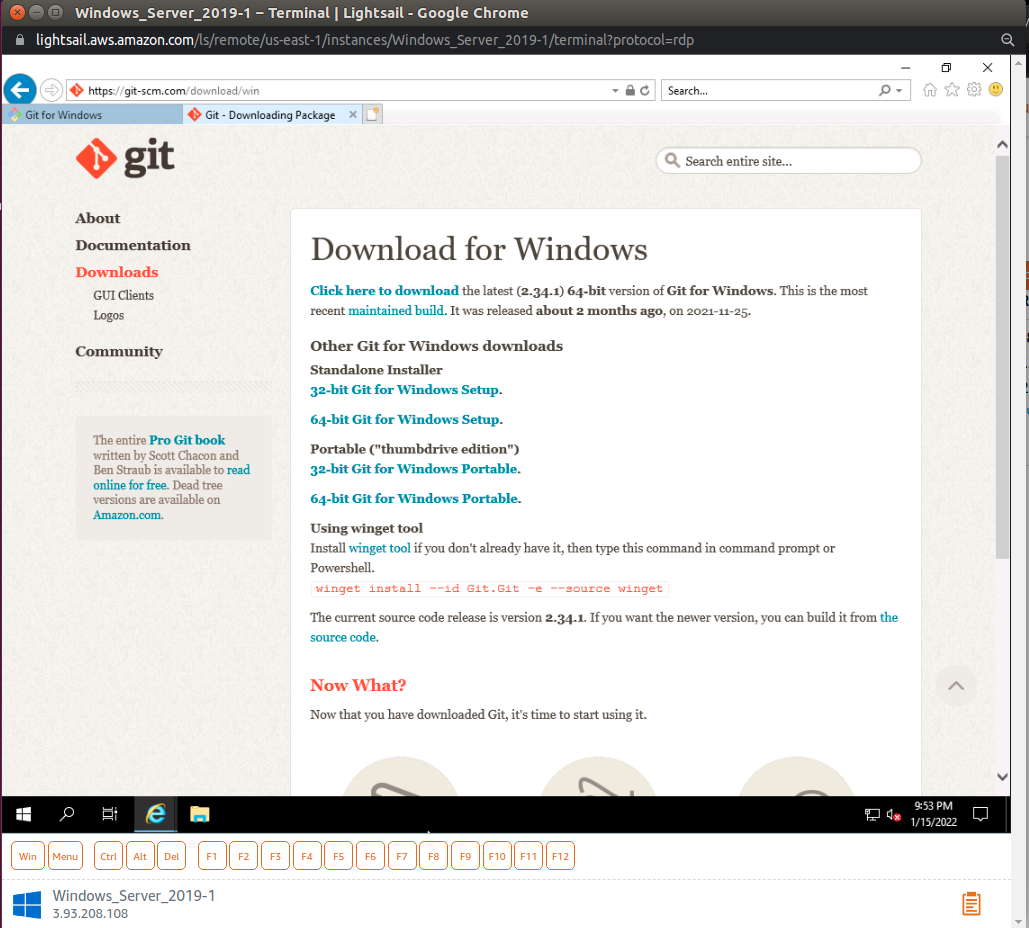Image resolution: width=1029 pixels, height=928 pixels.
Task: Click the smiley feedback icon
Action: [996, 89]
